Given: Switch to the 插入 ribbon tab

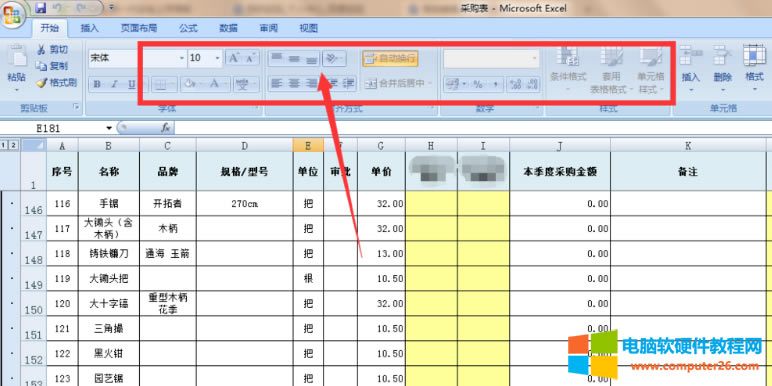Looking at the screenshot, I should 90,28.
